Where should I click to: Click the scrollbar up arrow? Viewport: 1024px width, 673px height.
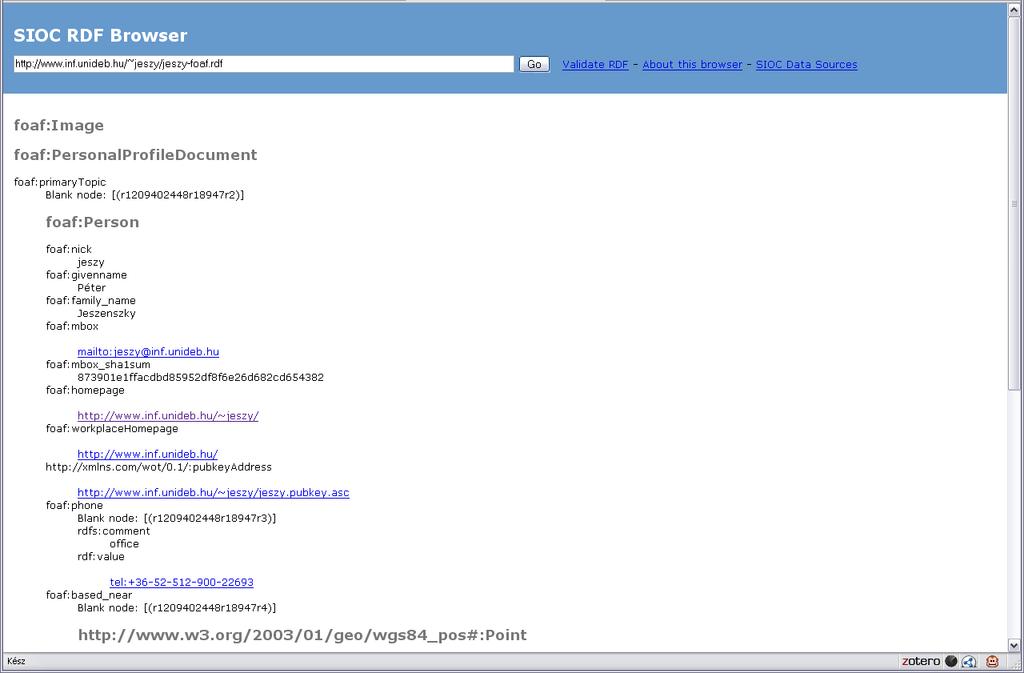coord(1015,9)
